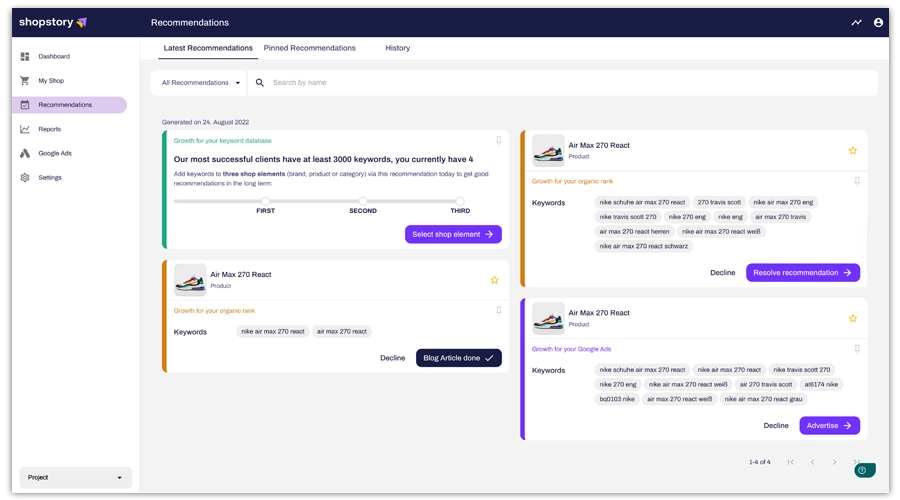This screenshot has height=500, width=900.
Task: Switch to History tab
Action: tap(397, 48)
